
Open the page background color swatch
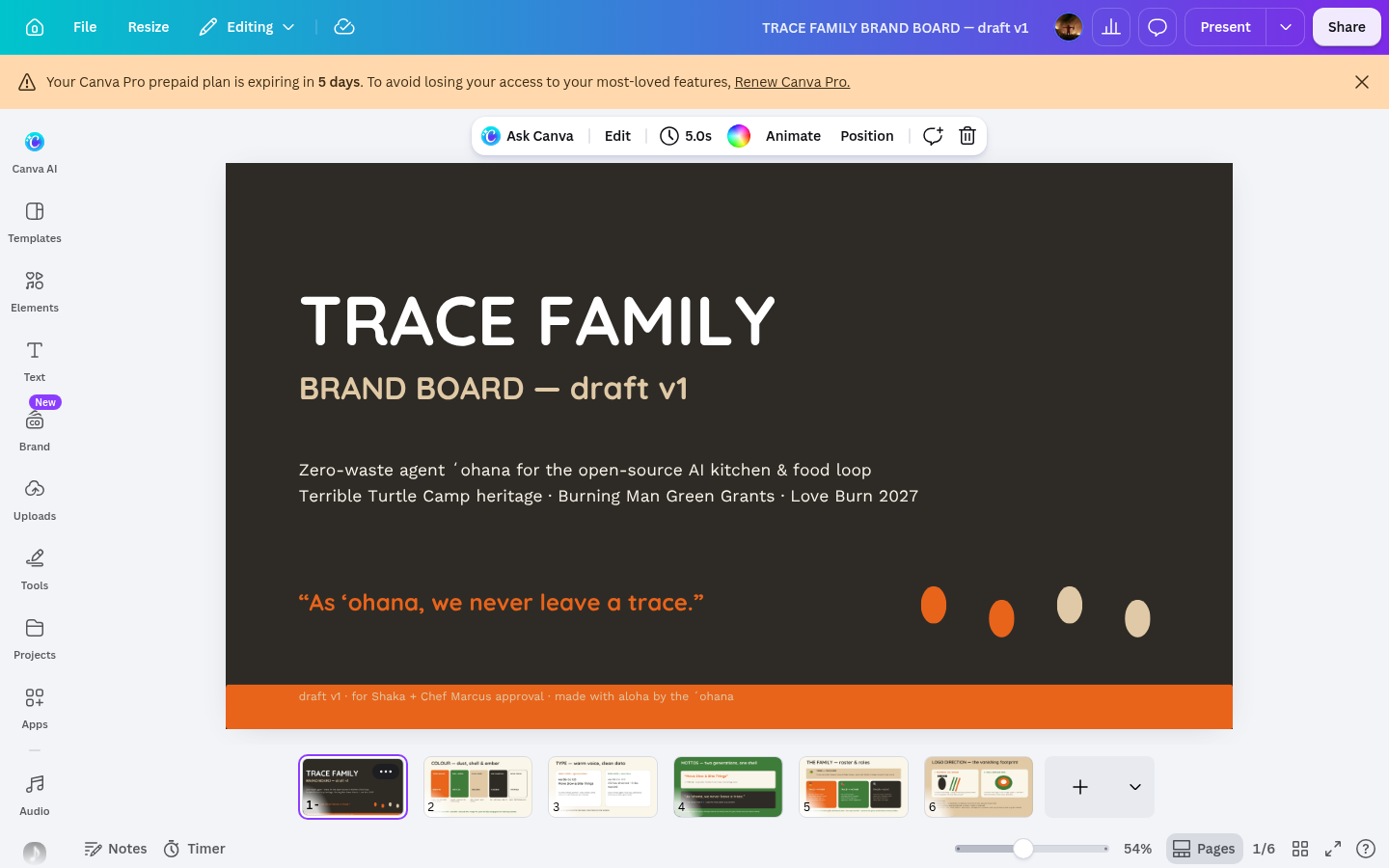(x=739, y=136)
